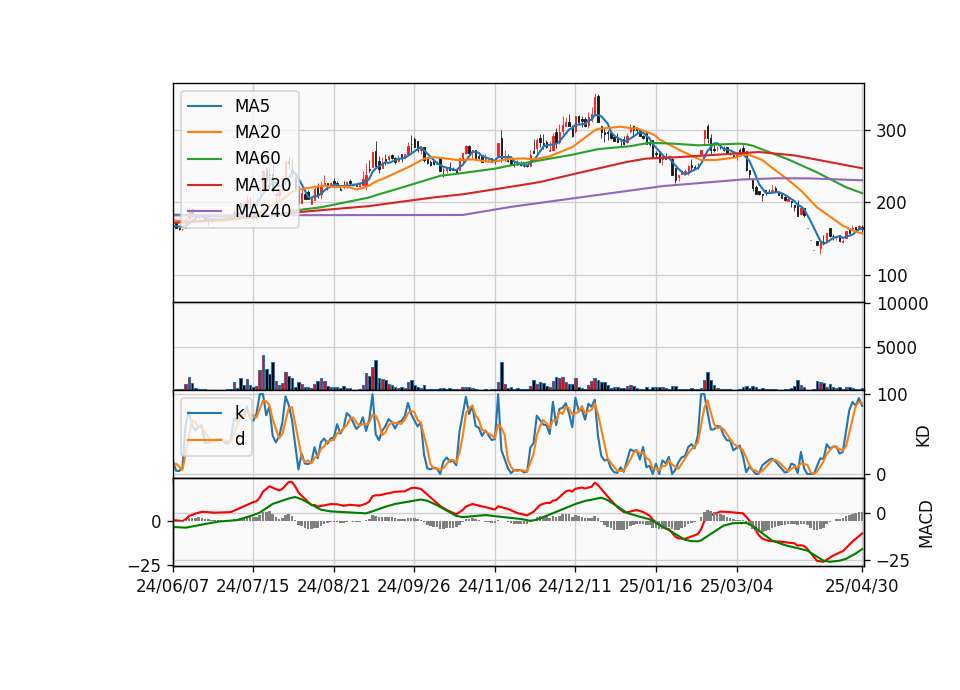Click the 10000 volume axis label
960x690 pixels.
pyautogui.click(x=902, y=304)
